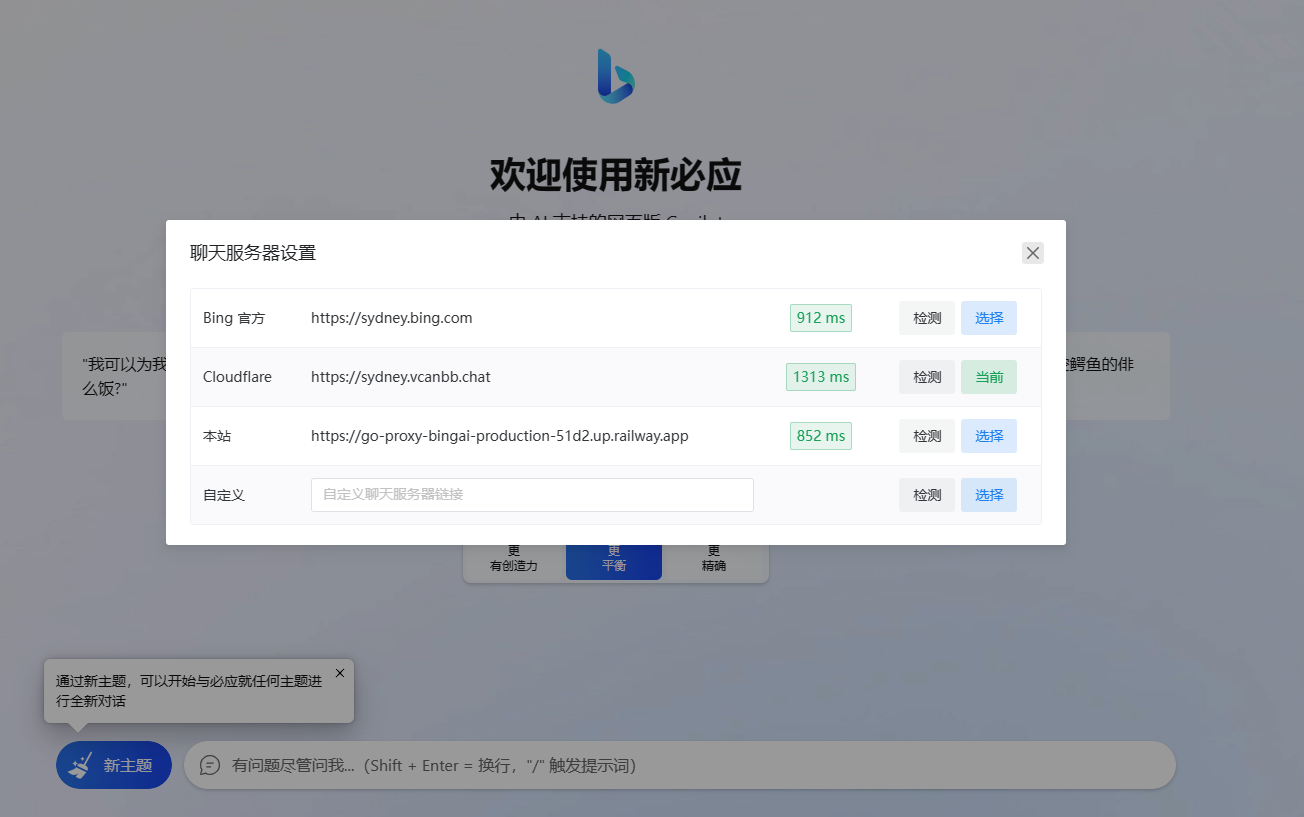Click the Bing logo icon
Screen dimensions: 1304x817
tap(616, 76)
